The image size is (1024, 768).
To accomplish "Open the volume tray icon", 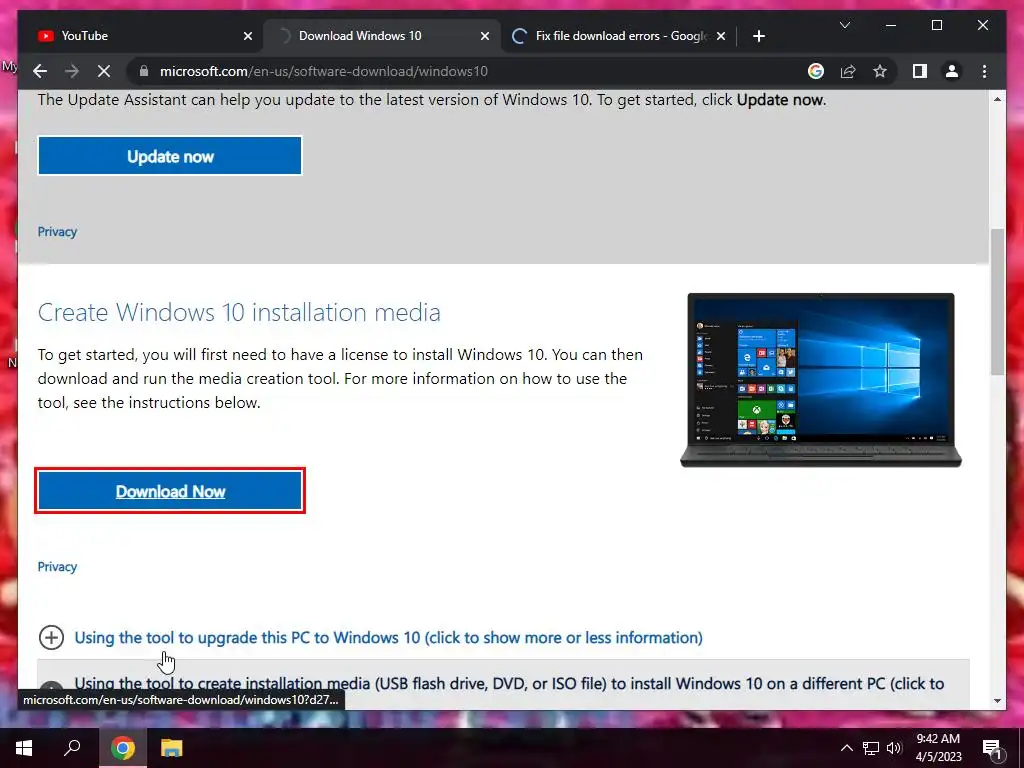I will click(894, 748).
